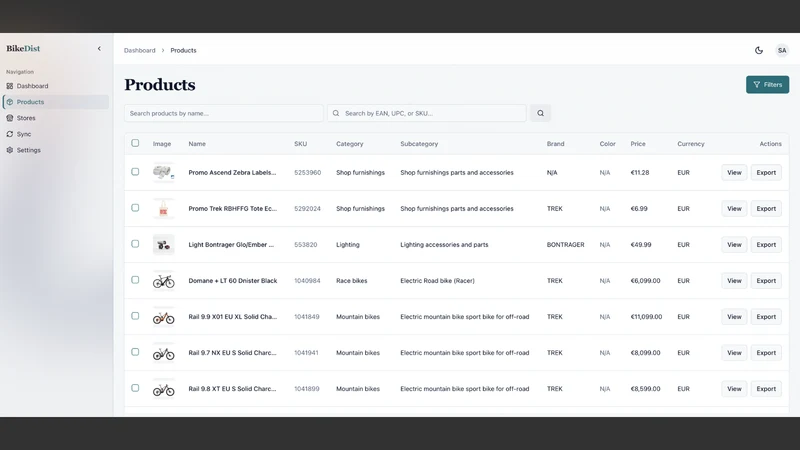800x450 pixels.
Task: Select the Domane + LT 60 row checkbox
Action: (x=135, y=280)
